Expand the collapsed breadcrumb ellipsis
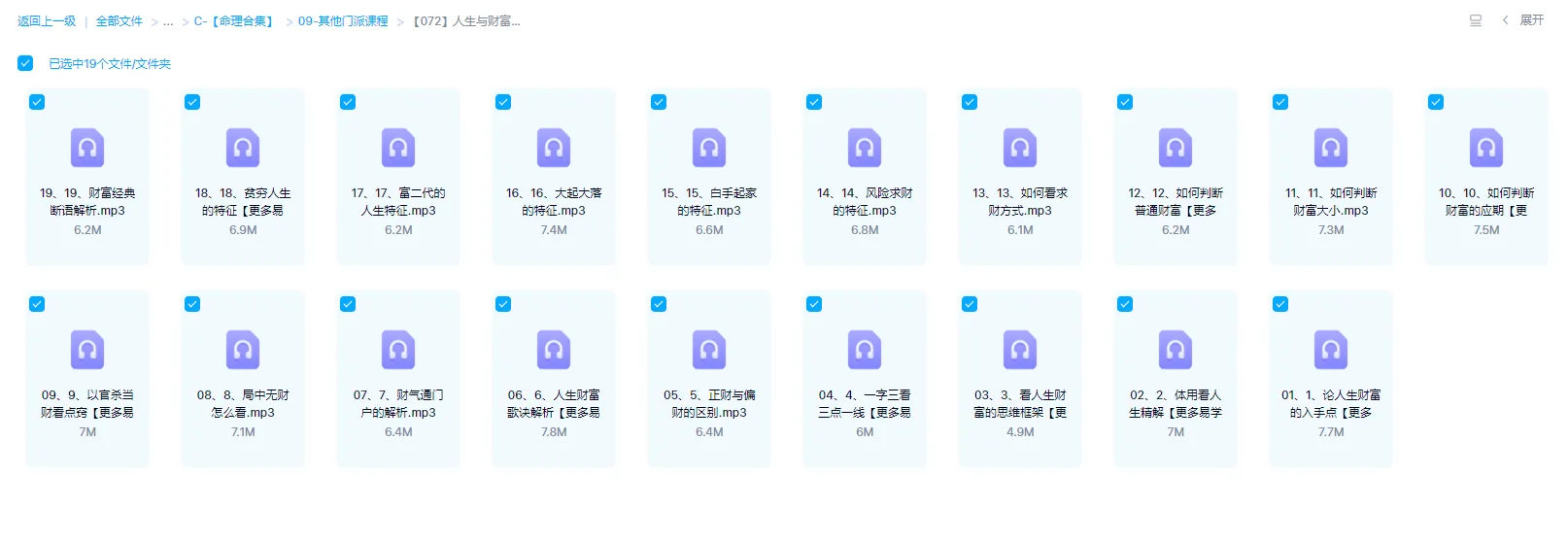Screen dimensions: 1568x543 point(168,21)
